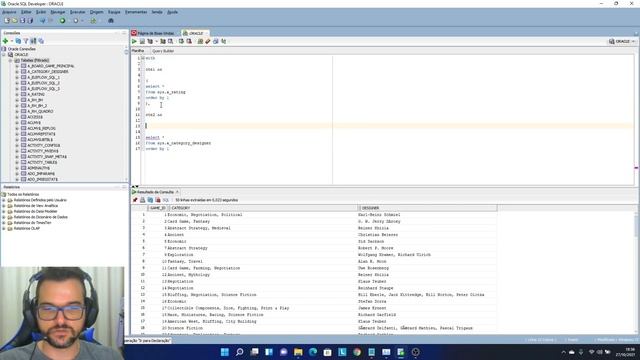Screen dimensions: 640x360
Task: Expand the A_RATING table node
Action: (17, 94)
